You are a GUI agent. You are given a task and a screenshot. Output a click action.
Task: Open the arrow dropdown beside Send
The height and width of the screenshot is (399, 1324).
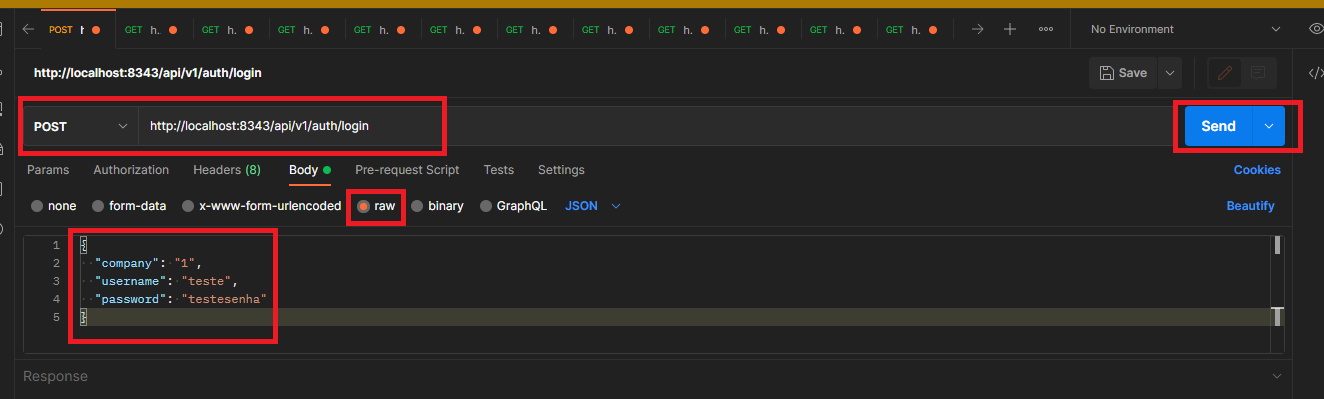(x=1268, y=126)
